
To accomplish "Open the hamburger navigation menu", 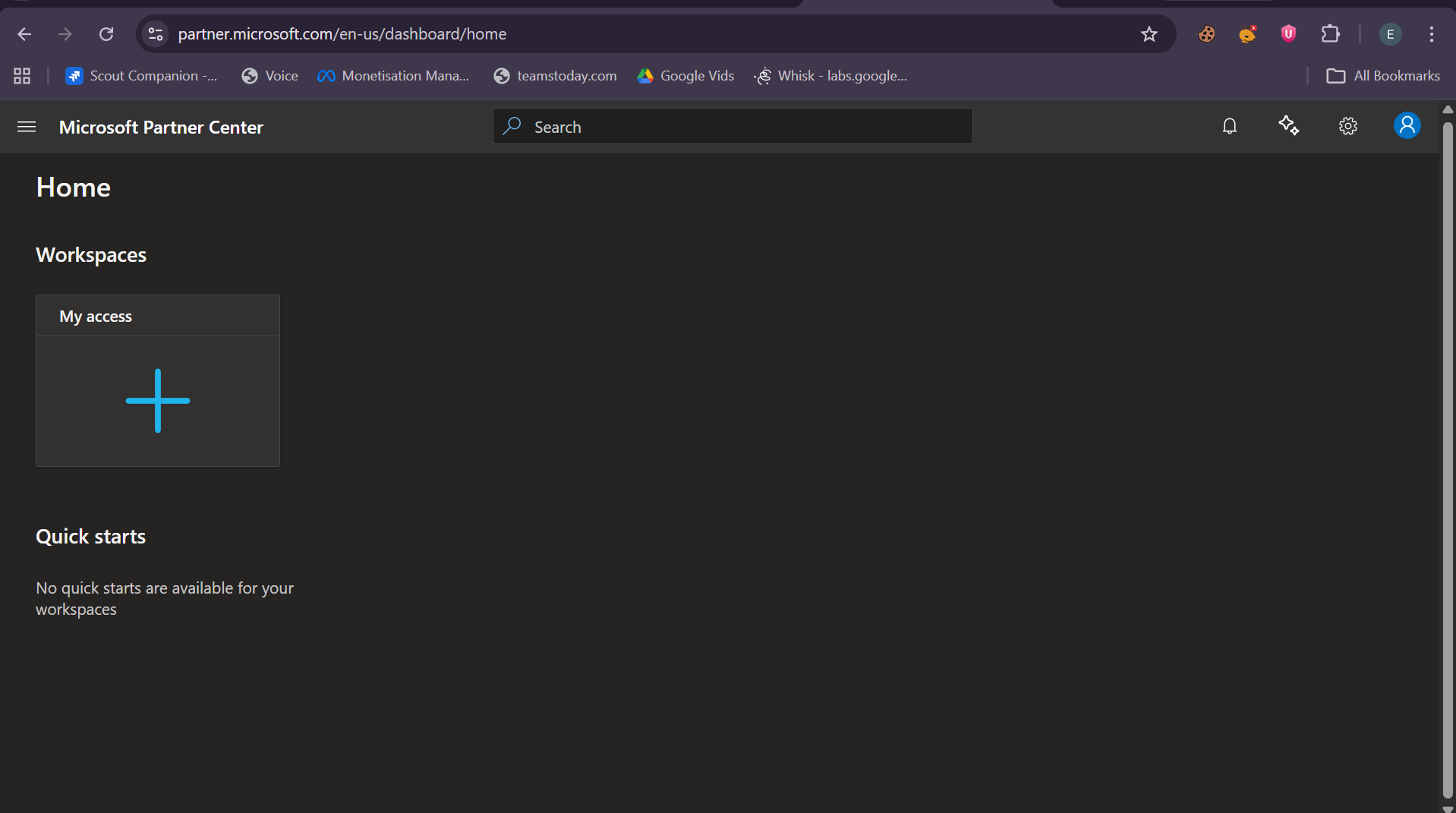I will click(27, 127).
